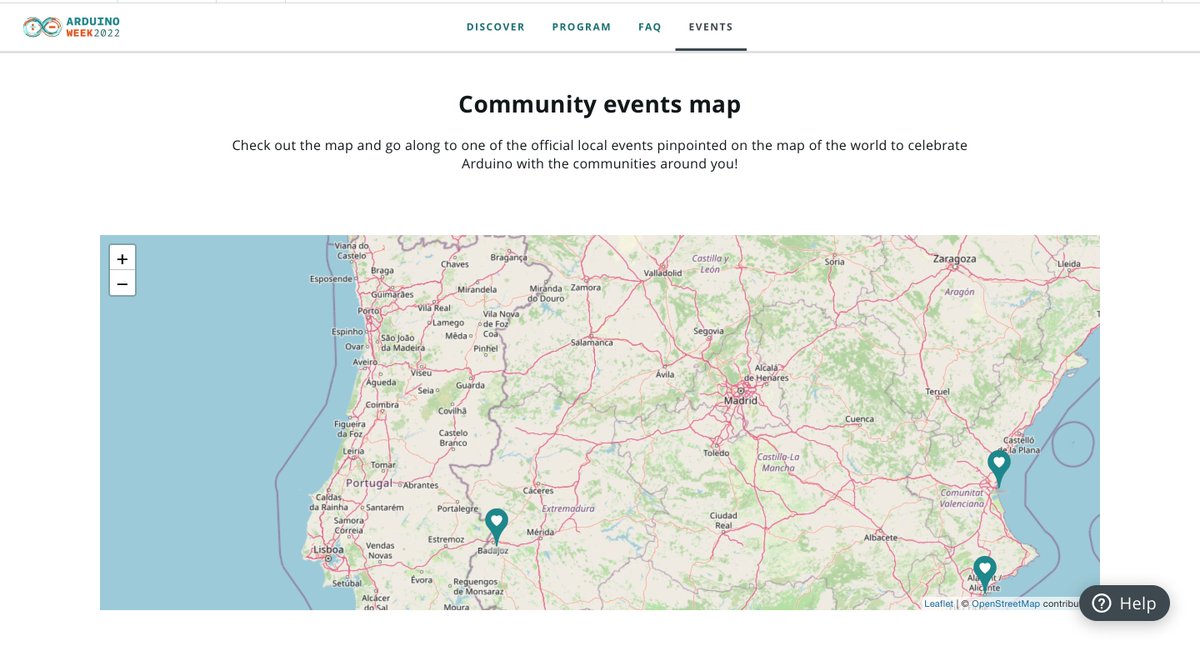This screenshot has width=1200, height=651.
Task: Open the Help button
Action: point(1124,603)
